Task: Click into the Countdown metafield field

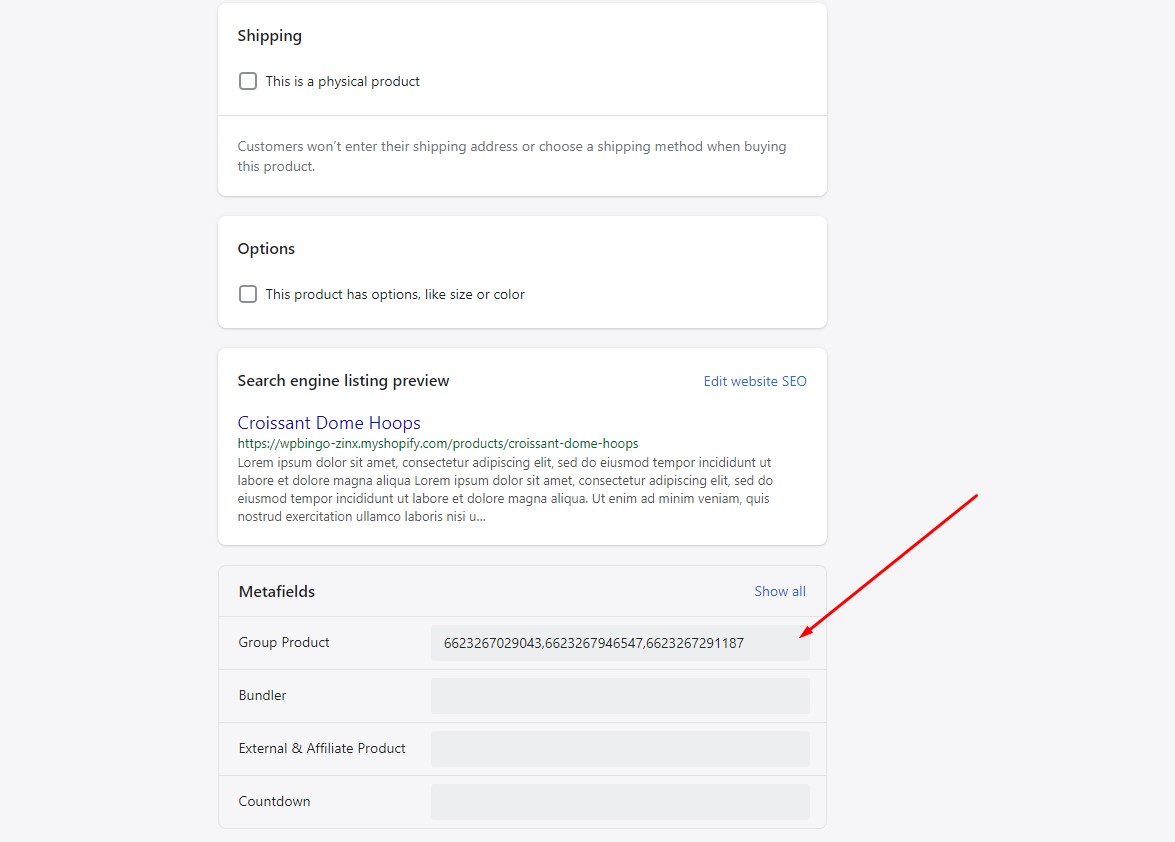Action: pyautogui.click(x=619, y=802)
